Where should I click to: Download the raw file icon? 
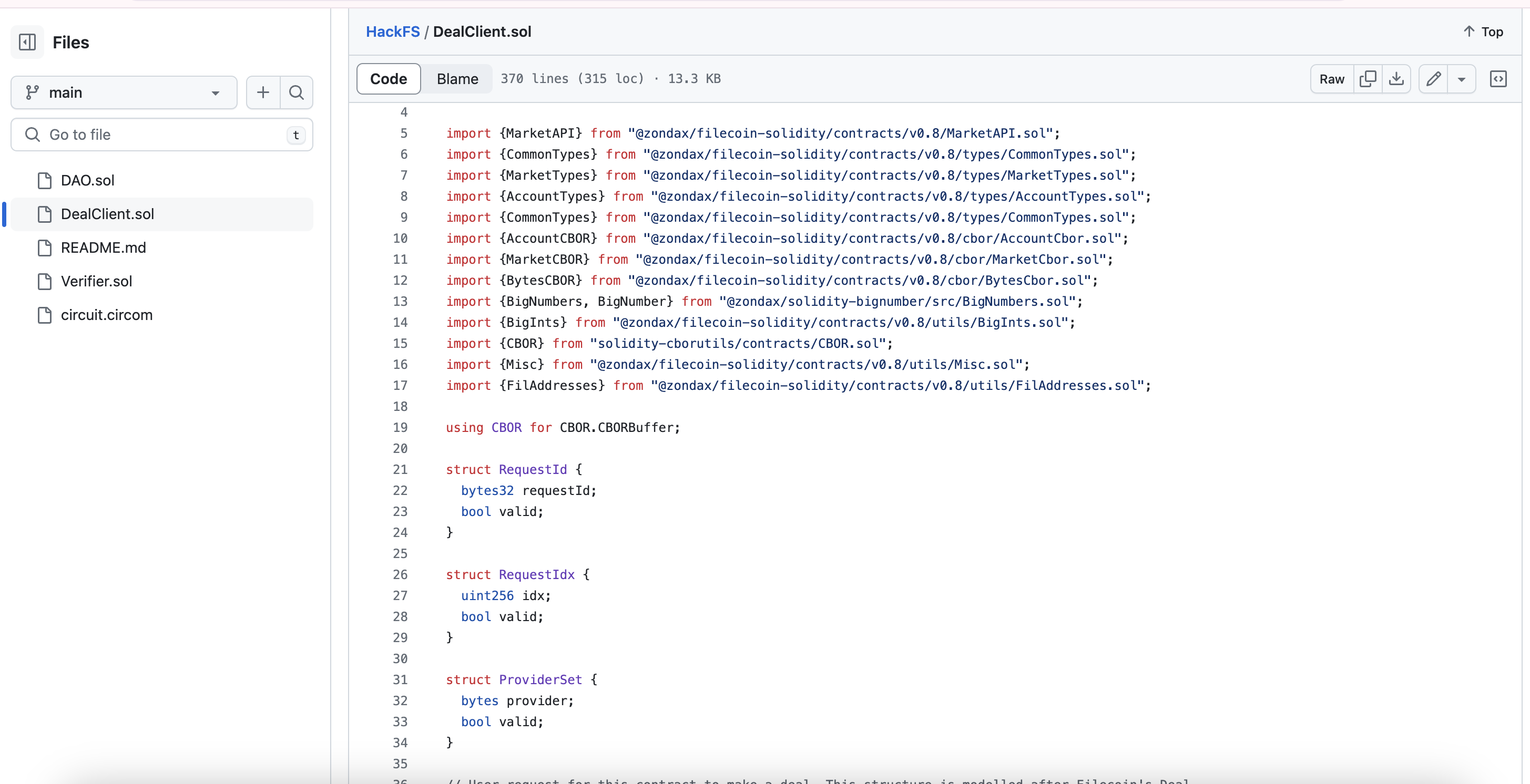(x=1396, y=79)
